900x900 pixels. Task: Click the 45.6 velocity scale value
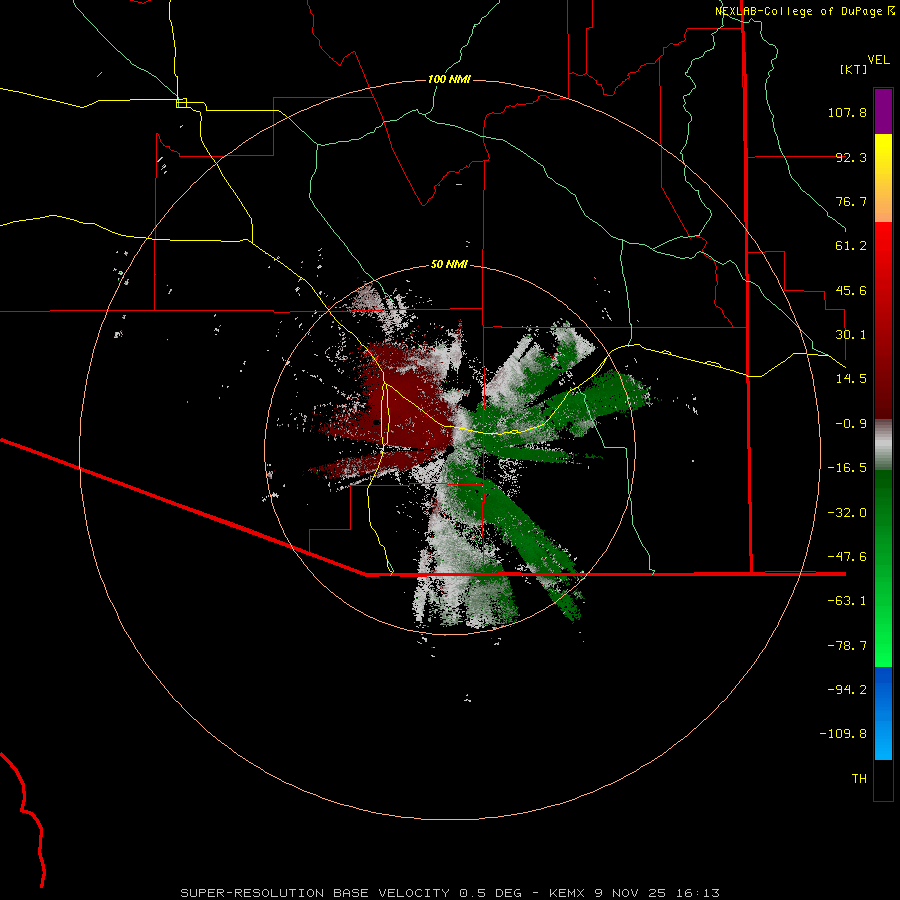click(851, 290)
